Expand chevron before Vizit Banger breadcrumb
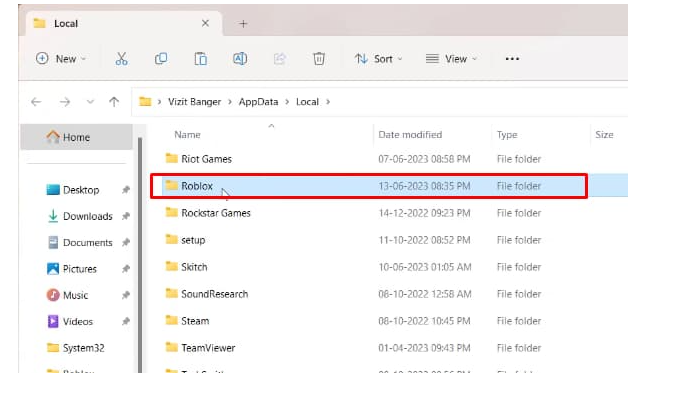The width and height of the screenshot is (698, 393). [x=159, y=102]
